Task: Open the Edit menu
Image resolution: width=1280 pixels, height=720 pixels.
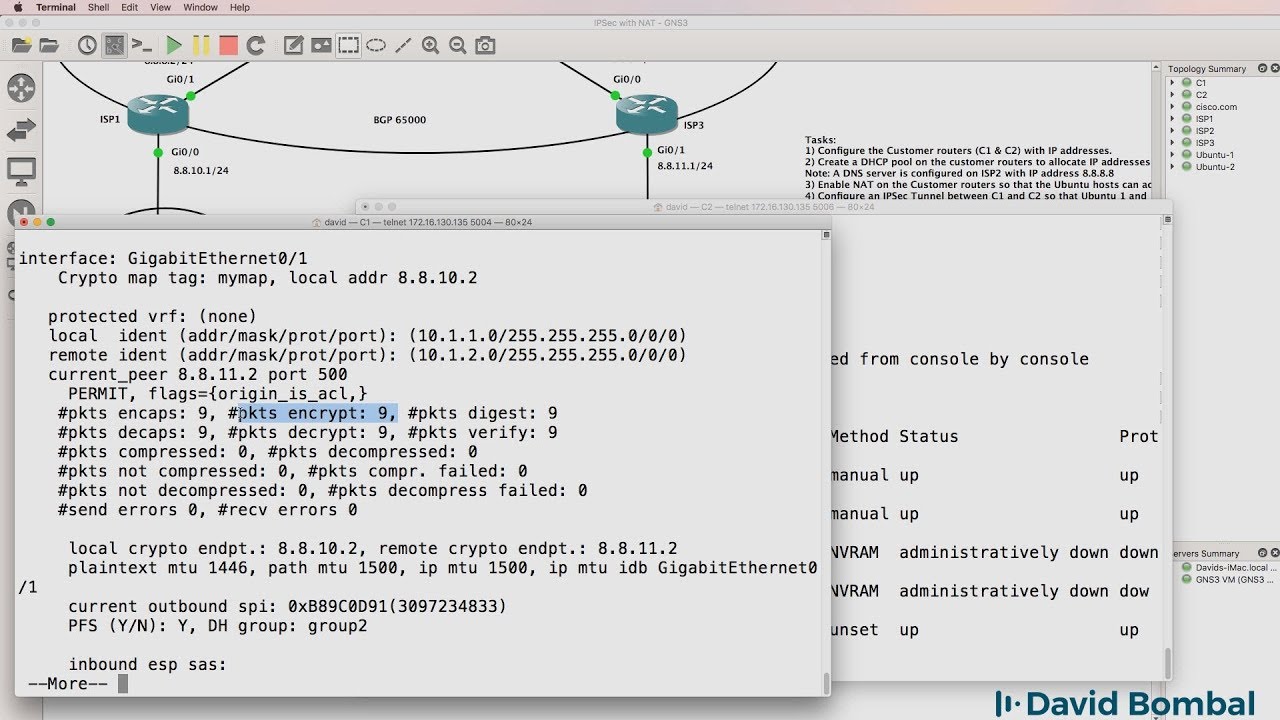Action: 130,7
